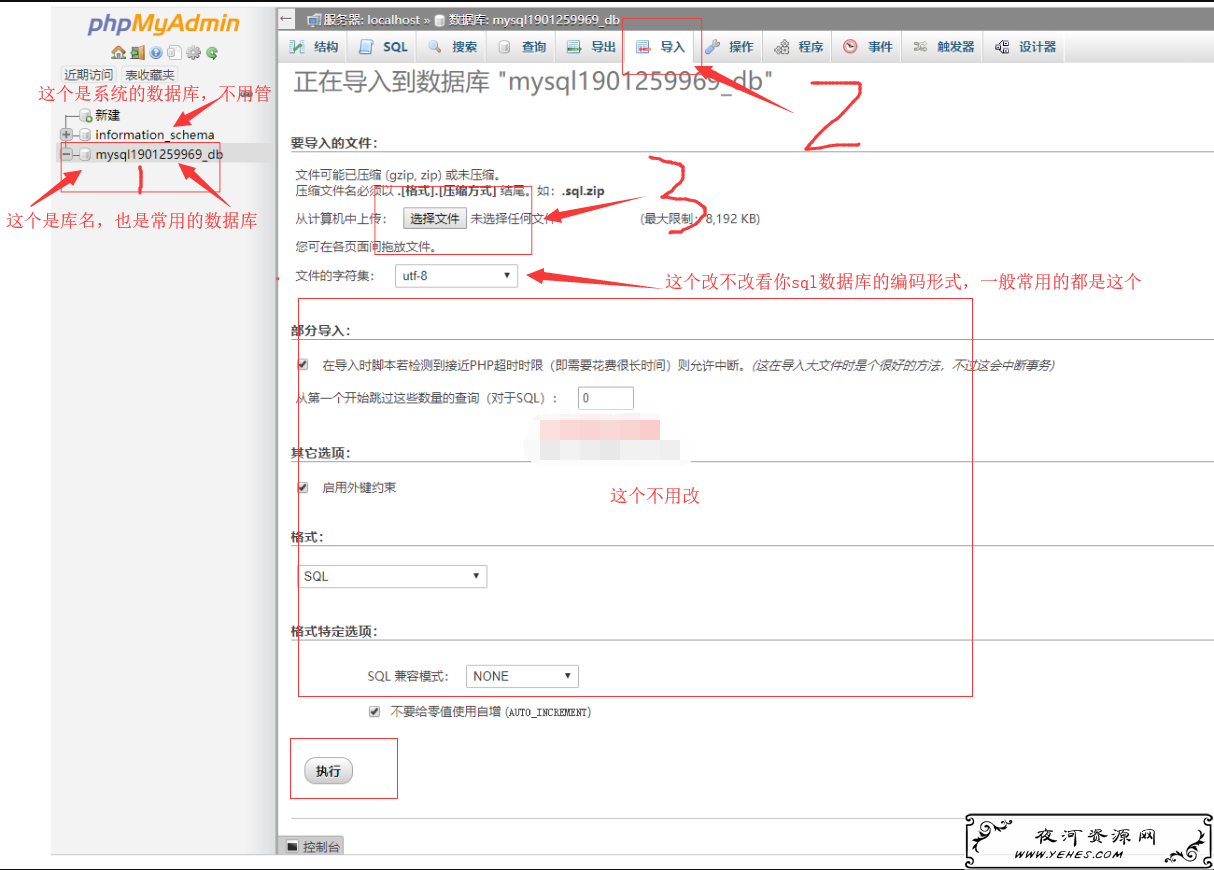This screenshot has height=870, width=1214.
Task: Open the 表收藏夹 favorites button
Action: tap(149, 75)
